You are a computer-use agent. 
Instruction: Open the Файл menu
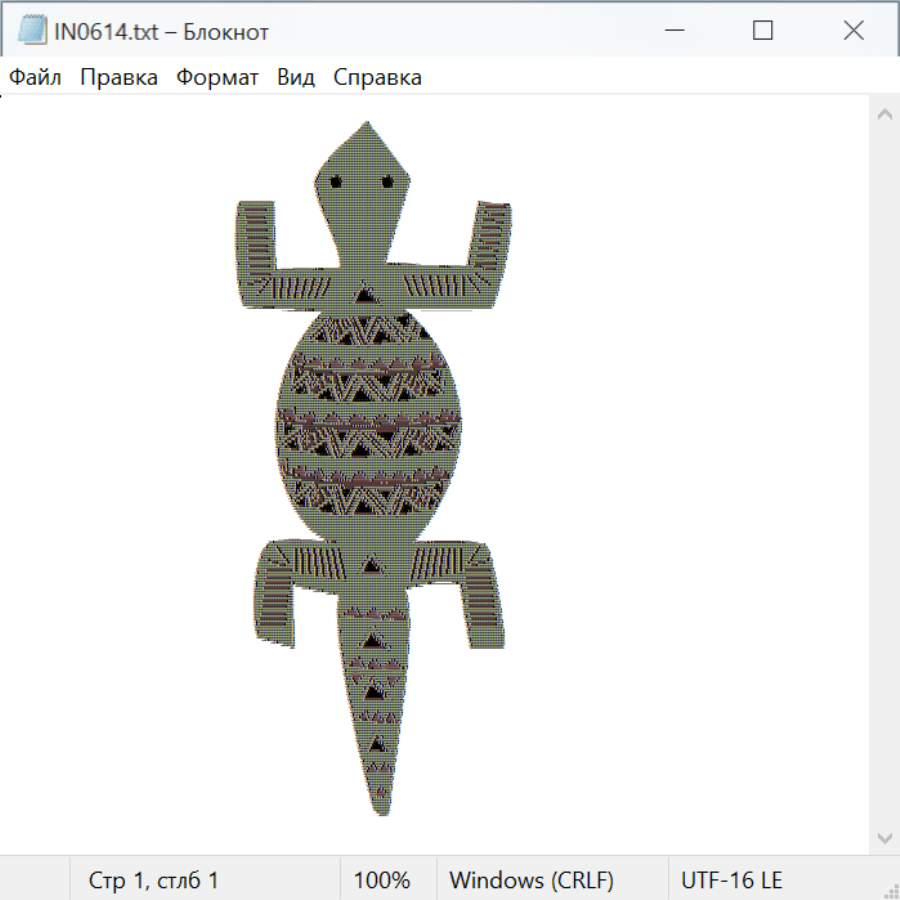pos(35,78)
